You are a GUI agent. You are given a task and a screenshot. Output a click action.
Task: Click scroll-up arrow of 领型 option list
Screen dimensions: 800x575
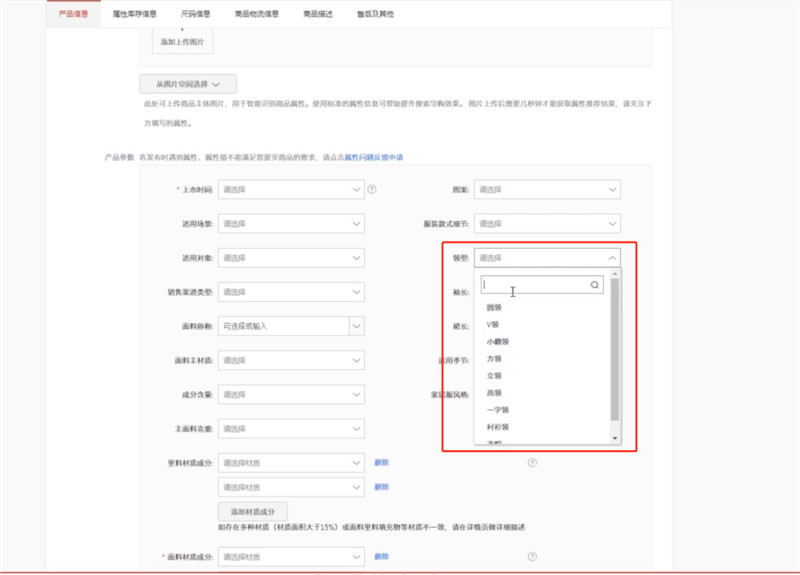pos(615,274)
